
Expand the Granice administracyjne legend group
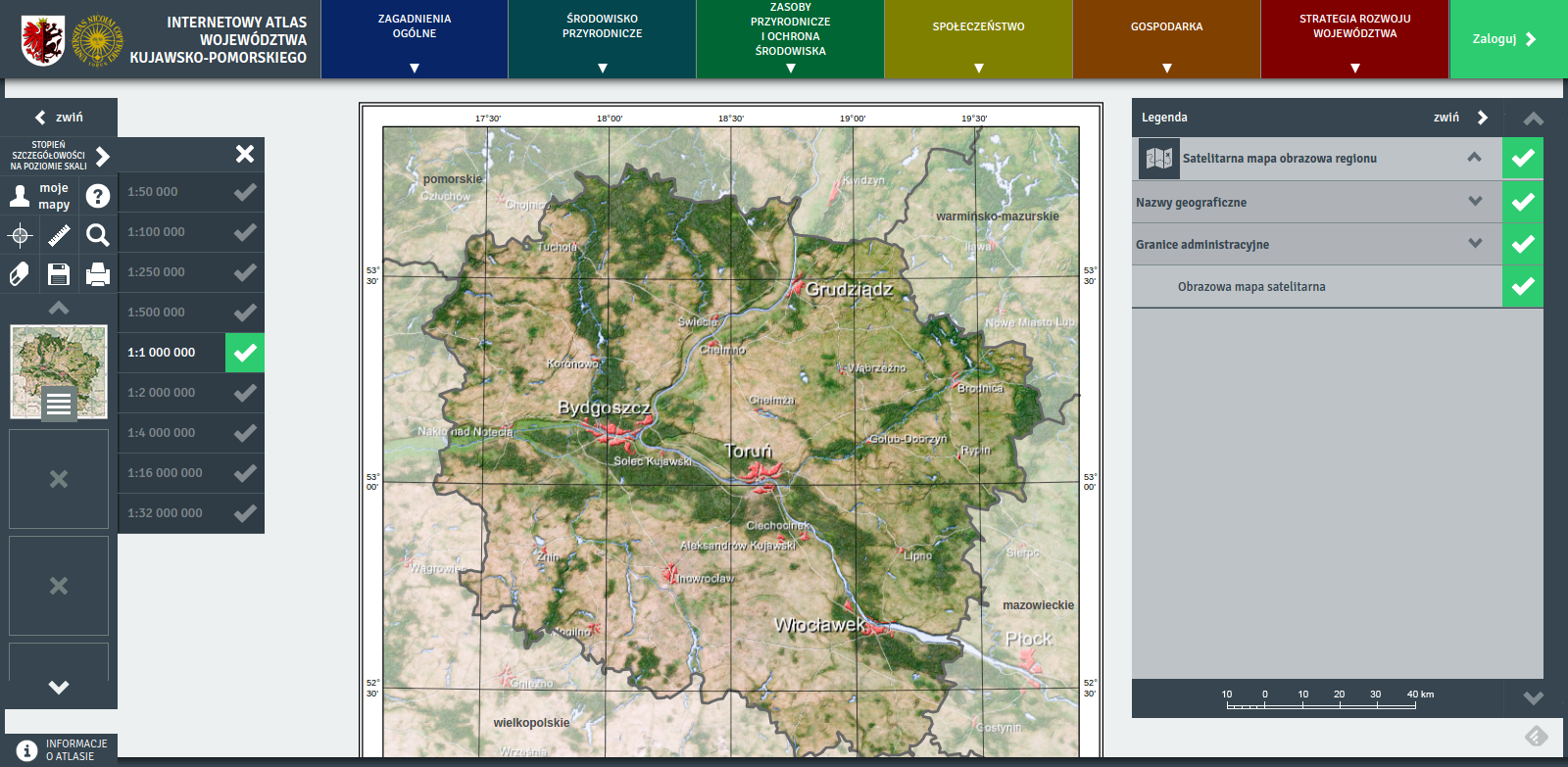pos(1475,244)
